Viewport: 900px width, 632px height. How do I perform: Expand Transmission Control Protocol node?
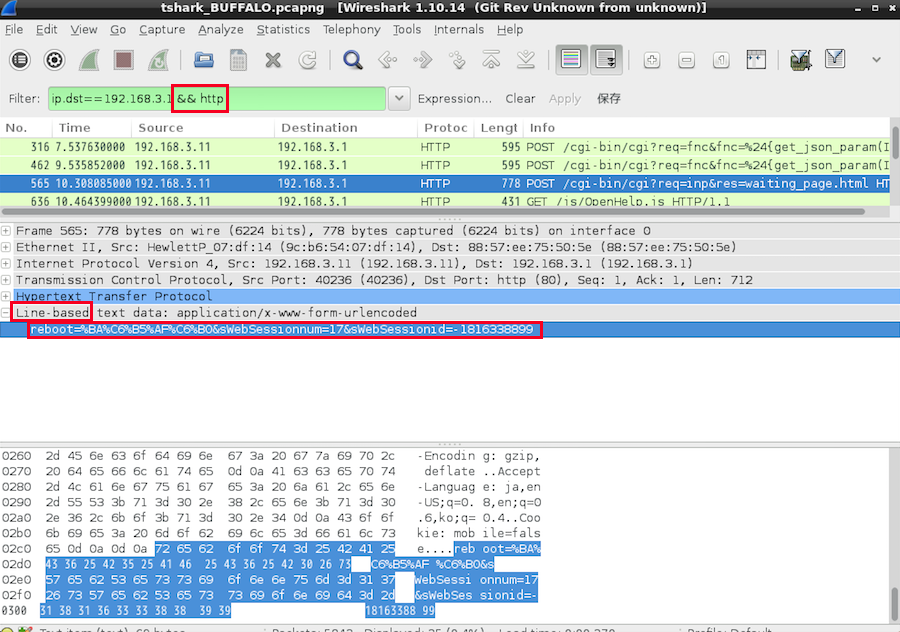(6, 280)
